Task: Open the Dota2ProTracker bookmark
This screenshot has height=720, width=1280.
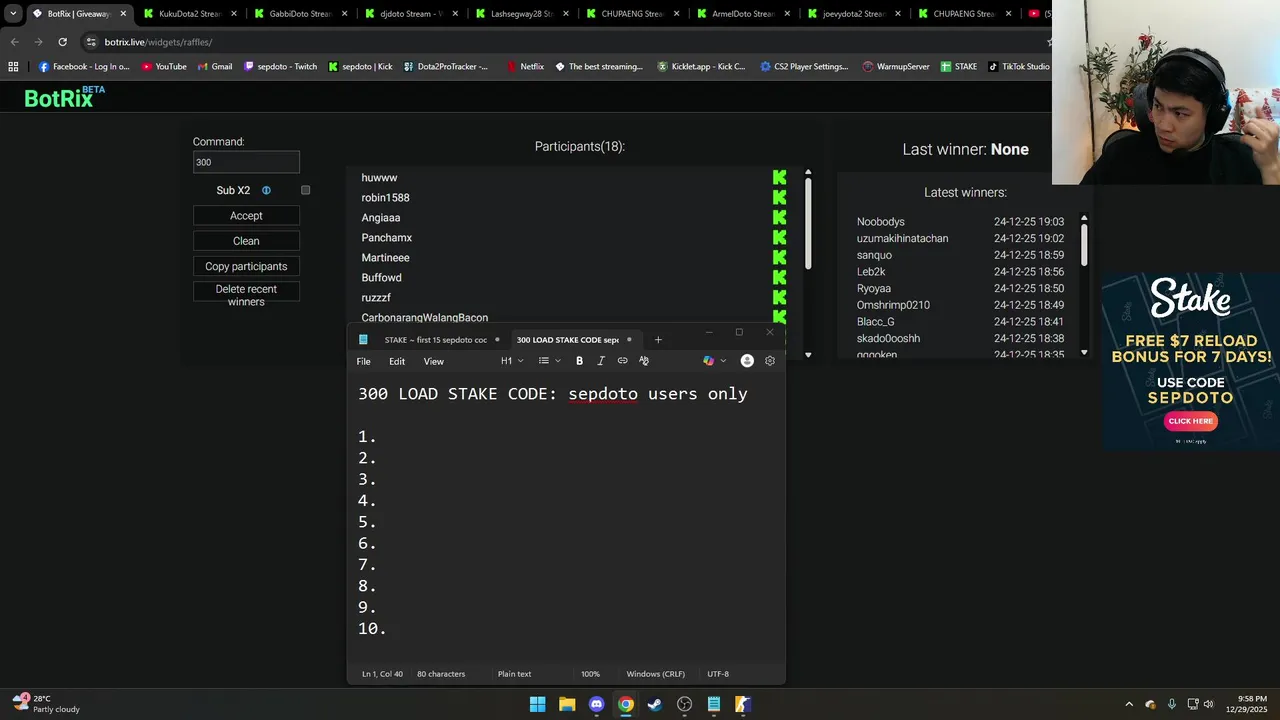Action: tap(446, 67)
